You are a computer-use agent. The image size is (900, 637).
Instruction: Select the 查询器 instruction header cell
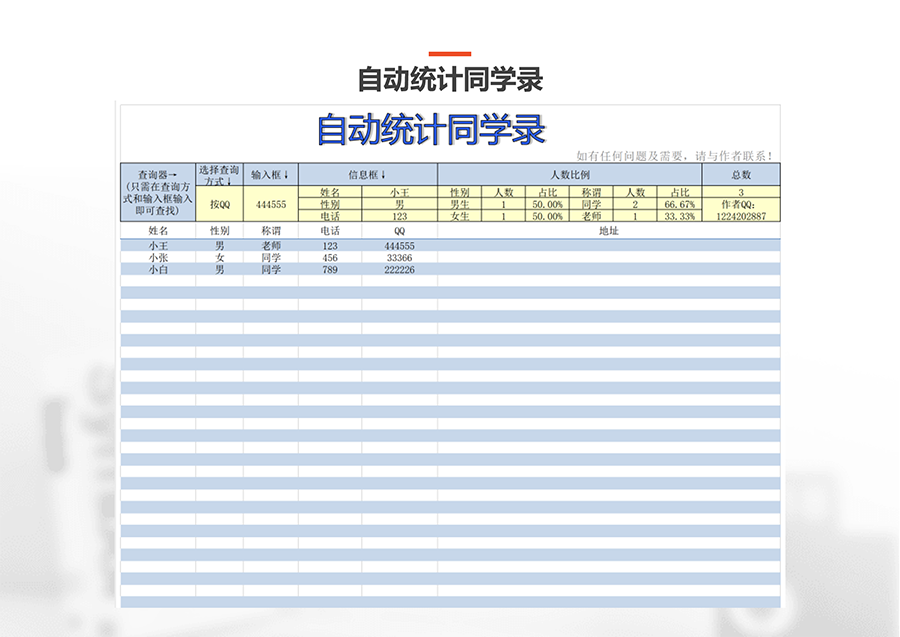(158, 192)
